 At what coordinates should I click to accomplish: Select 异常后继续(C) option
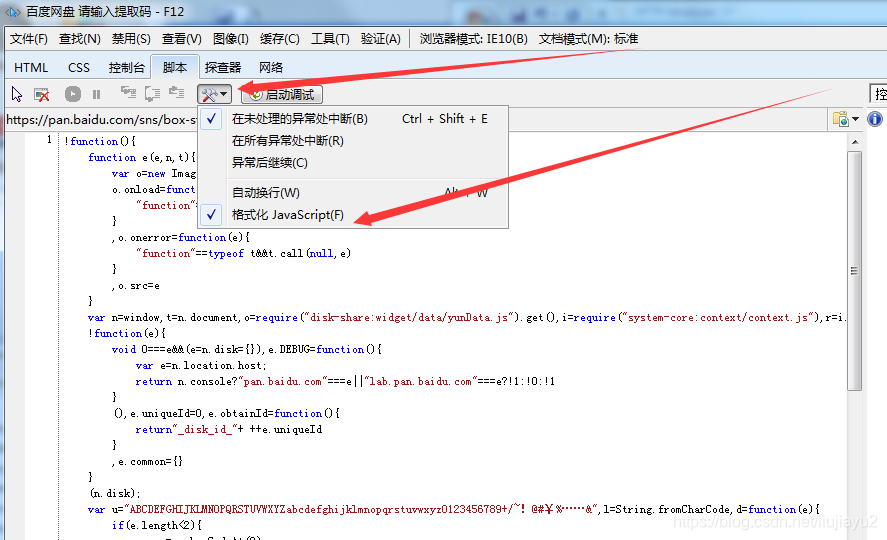click(353, 163)
